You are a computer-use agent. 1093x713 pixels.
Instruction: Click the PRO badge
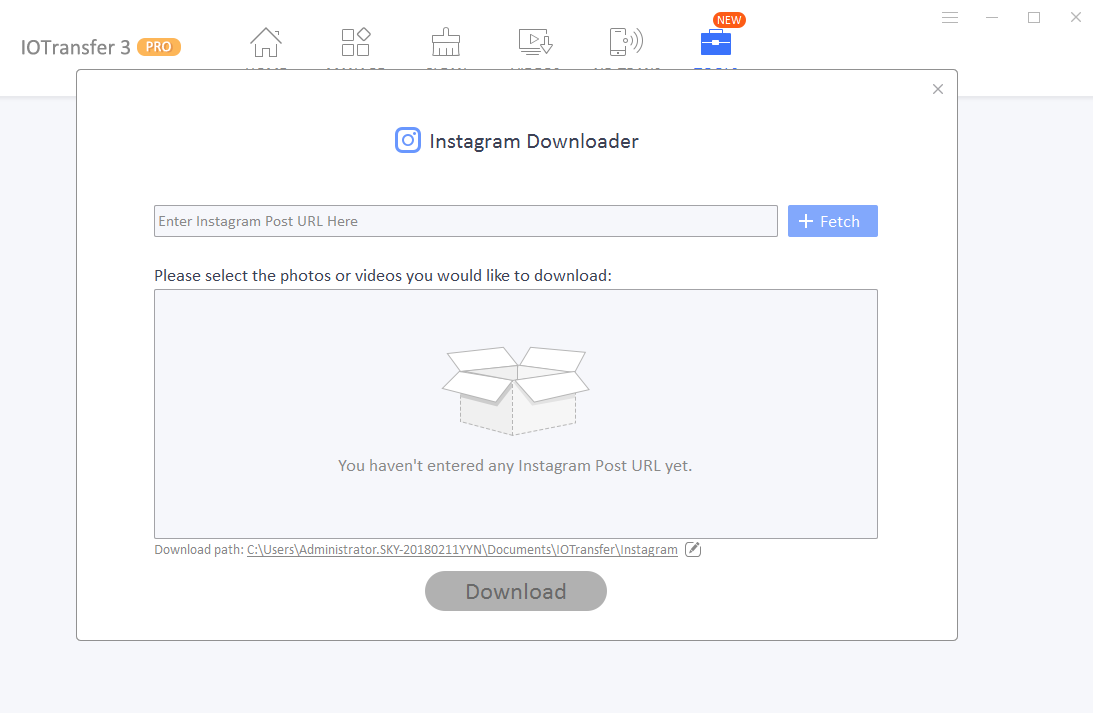coord(159,47)
